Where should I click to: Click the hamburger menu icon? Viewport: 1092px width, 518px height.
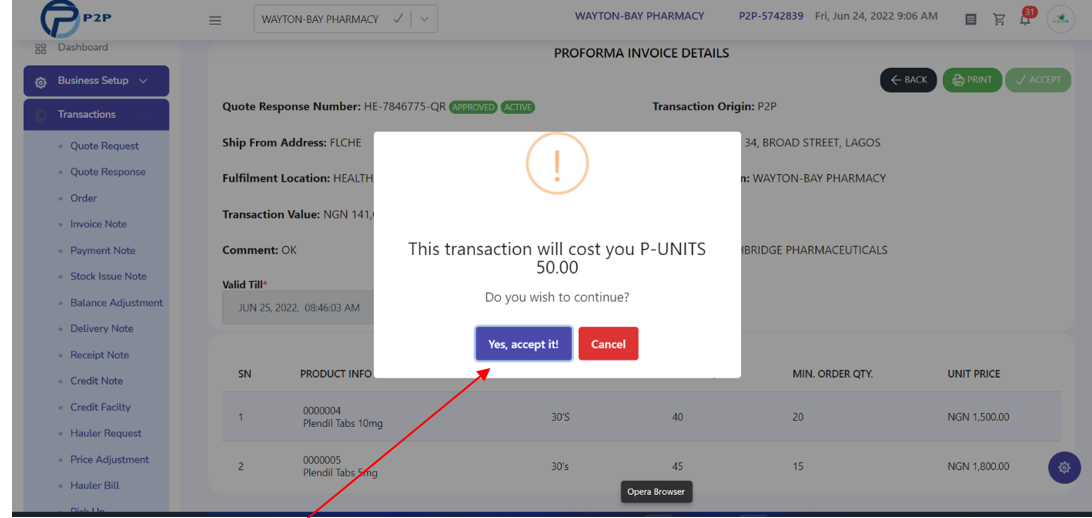(215, 20)
